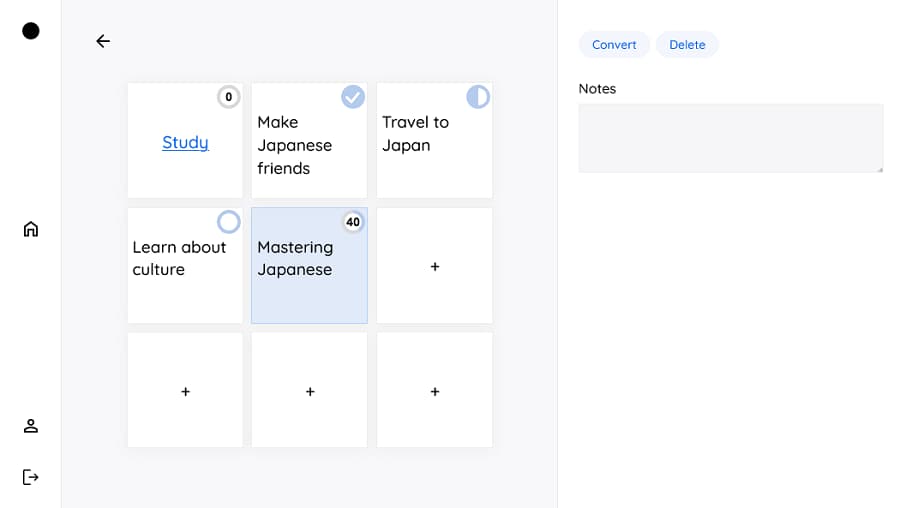The width and height of the screenshot is (900, 508).
Task: Add item in the bottom-middle empty cell
Action: [310, 392]
